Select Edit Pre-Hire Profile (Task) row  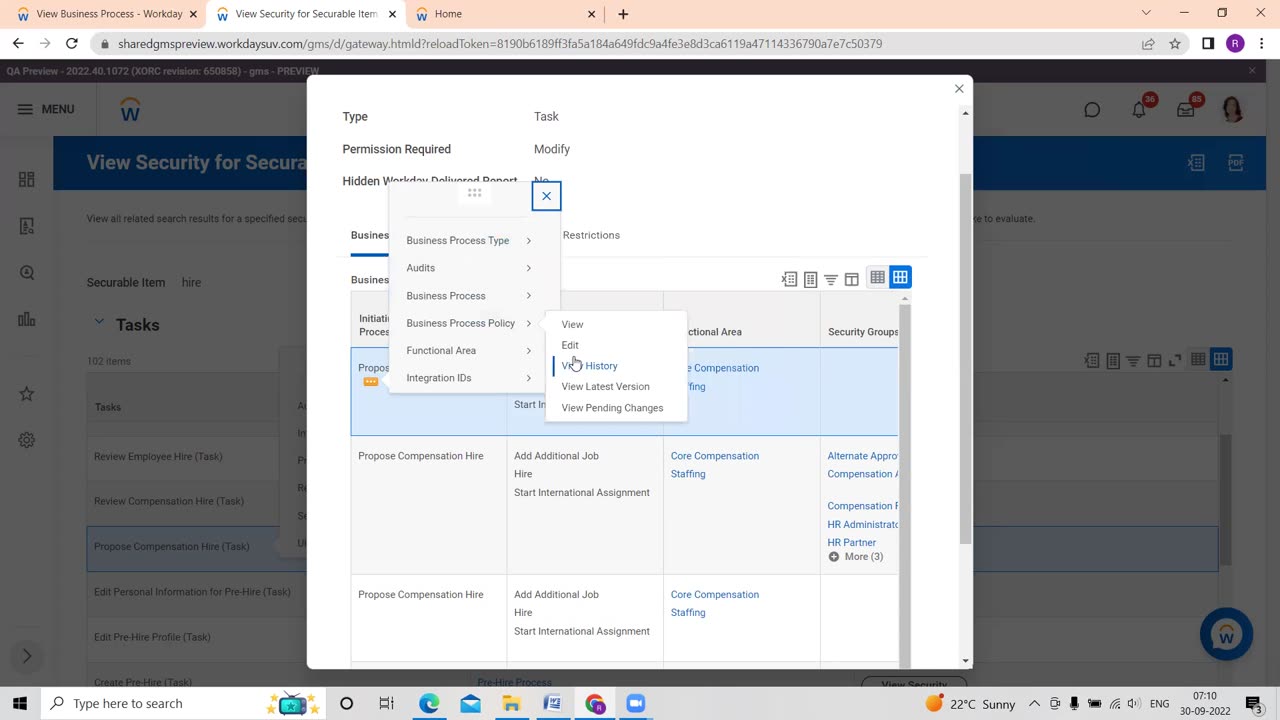pos(152,637)
